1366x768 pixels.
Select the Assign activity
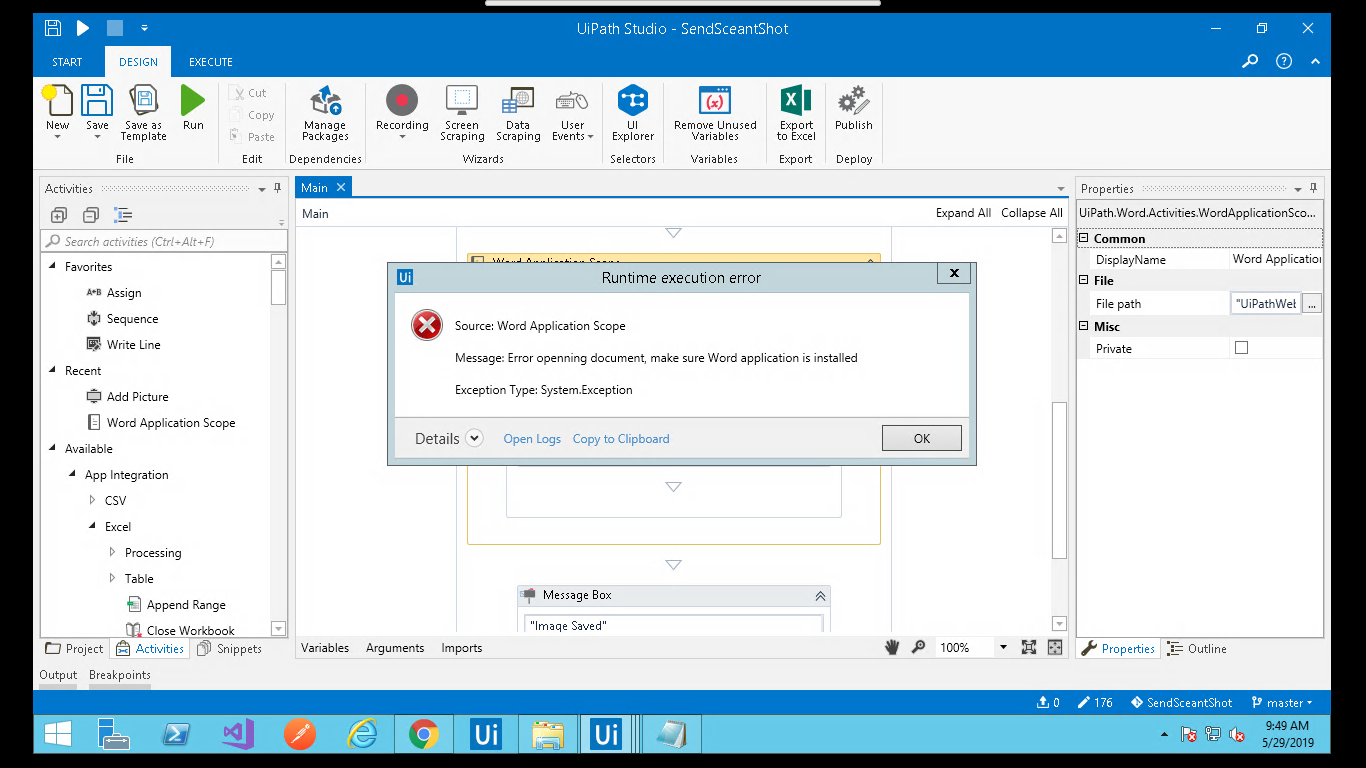pos(124,293)
